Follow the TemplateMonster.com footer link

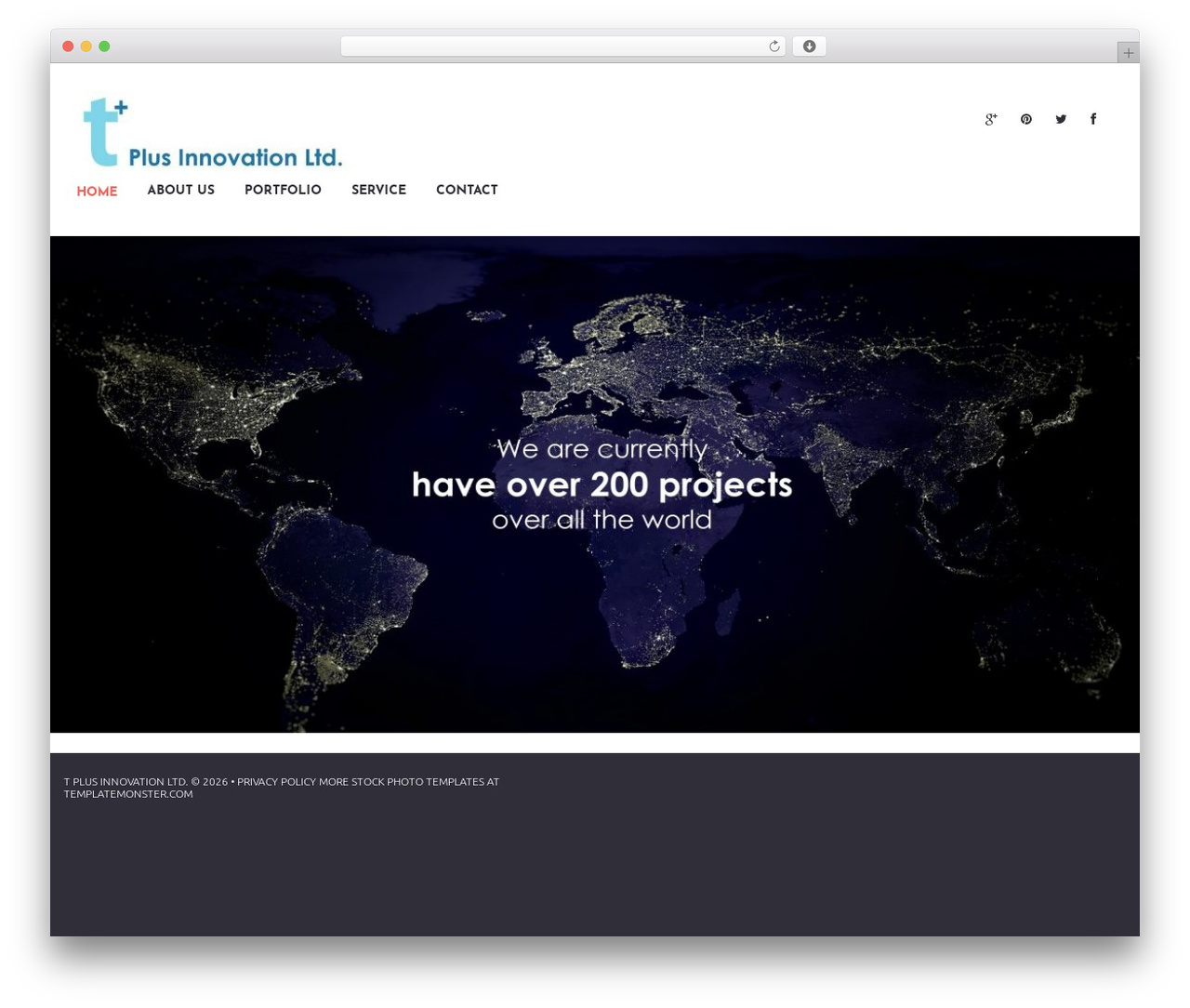tap(128, 794)
